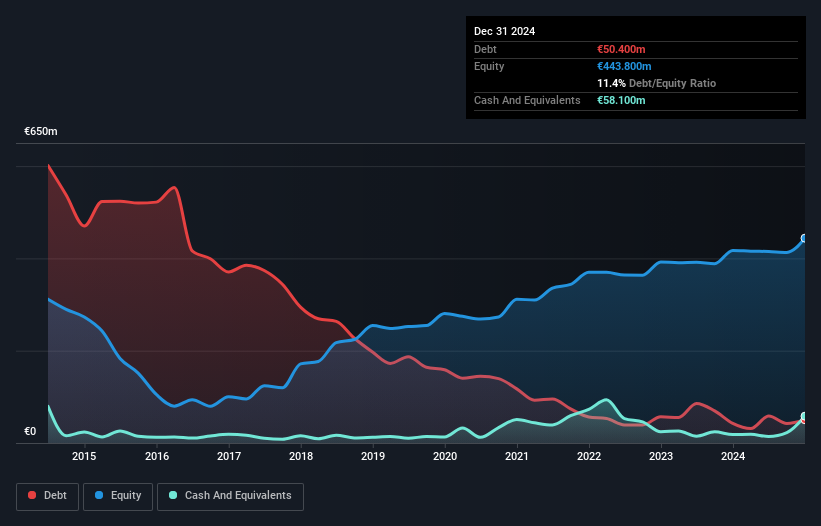Click the €0 y-axis label
Image resolution: width=821 pixels, height=526 pixels.
coord(30,432)
